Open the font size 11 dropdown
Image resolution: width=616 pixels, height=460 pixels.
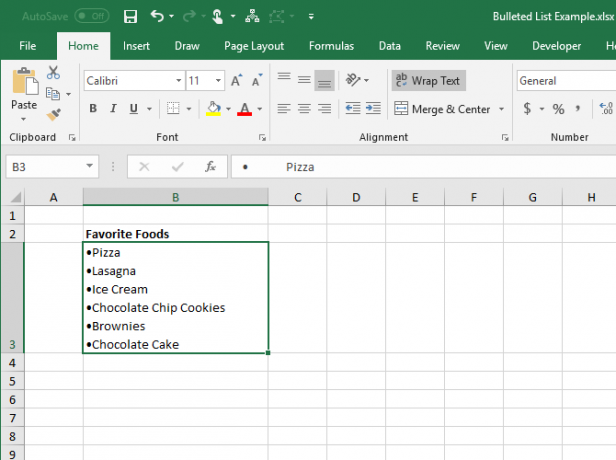218,81
